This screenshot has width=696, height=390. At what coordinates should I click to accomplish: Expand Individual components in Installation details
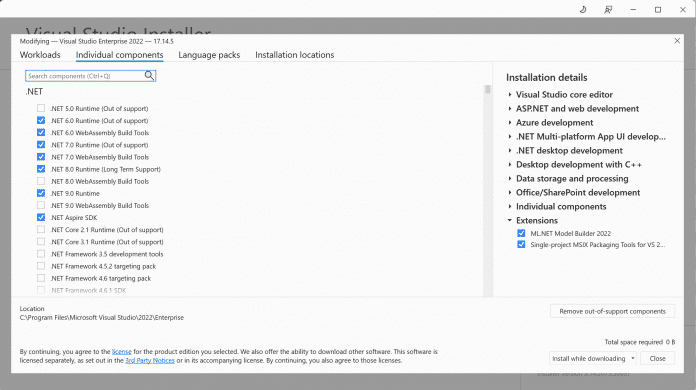pyautogui.click(x=510, y=206)
